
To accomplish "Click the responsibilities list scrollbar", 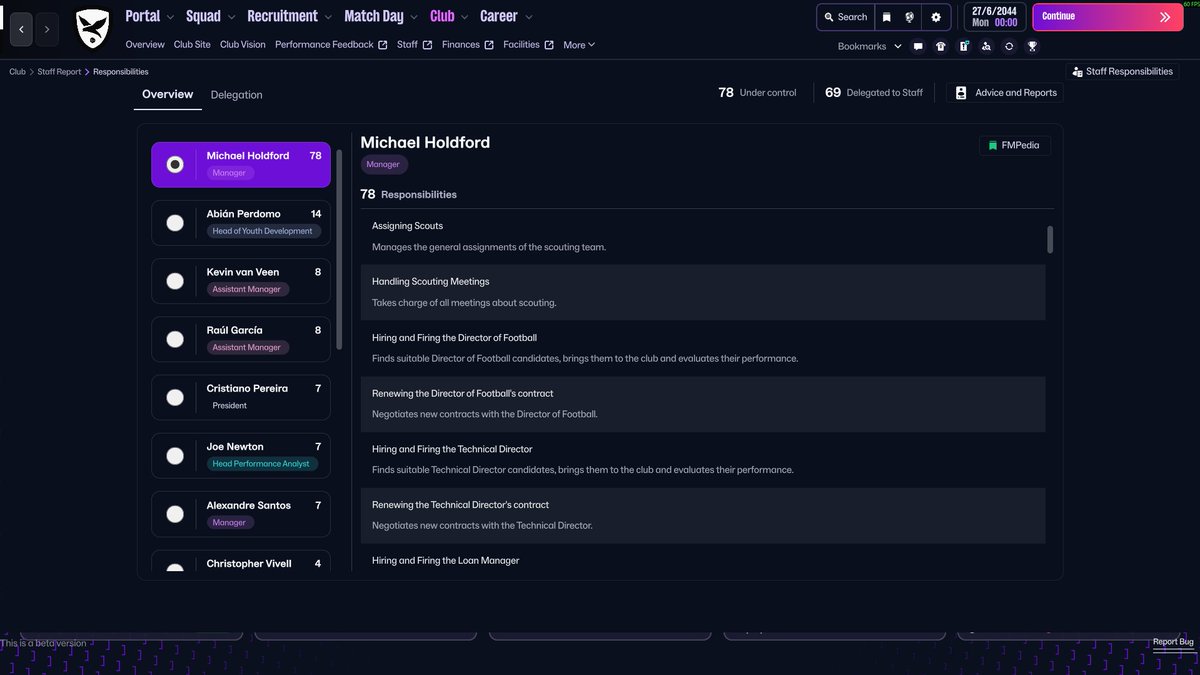I will (x=1050, y=240).
